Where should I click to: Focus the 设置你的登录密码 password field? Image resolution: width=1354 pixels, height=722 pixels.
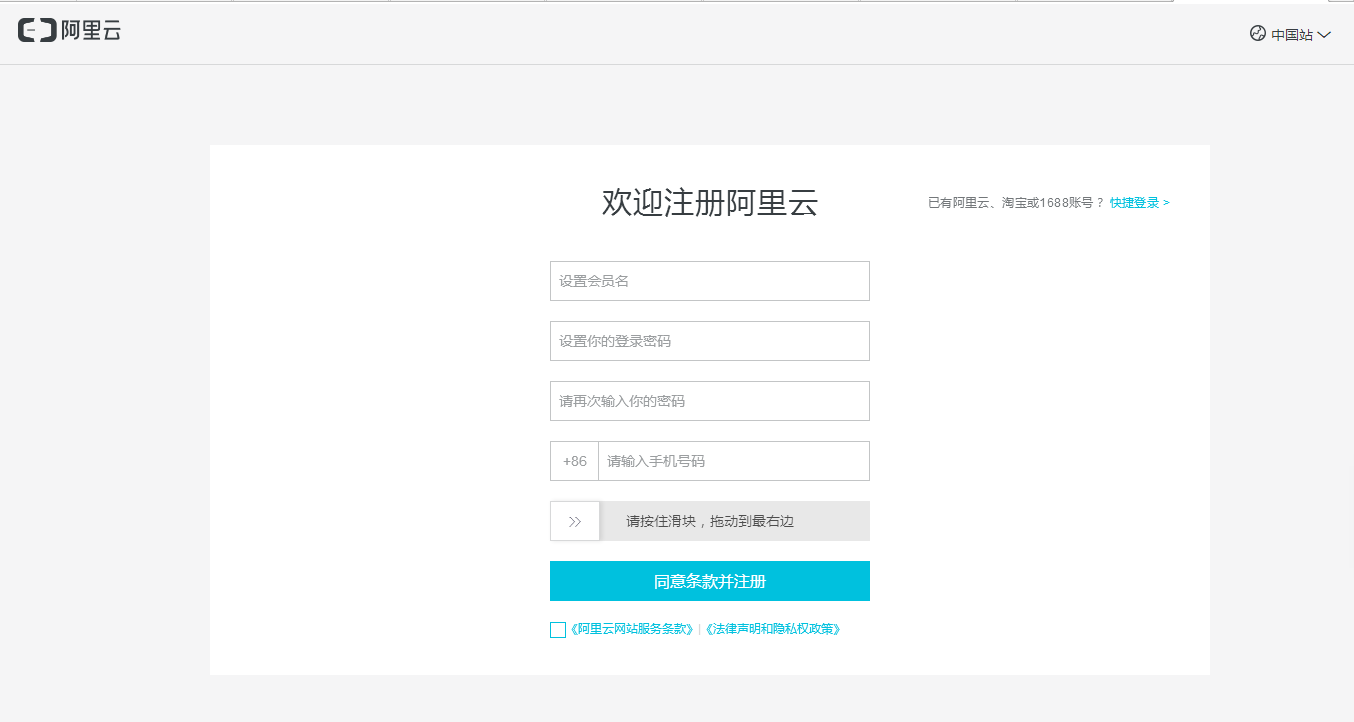tap(710, 341)
